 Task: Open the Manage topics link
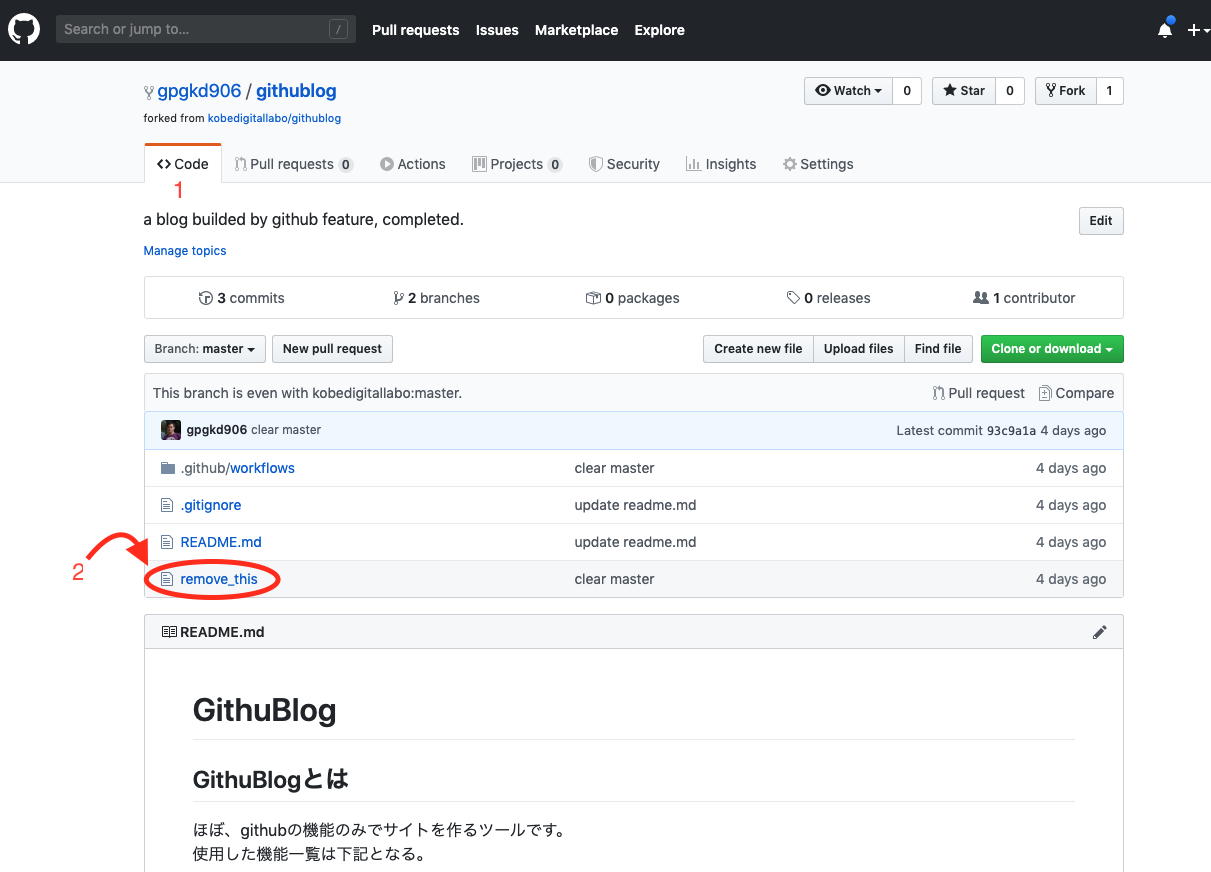point(185,251)
